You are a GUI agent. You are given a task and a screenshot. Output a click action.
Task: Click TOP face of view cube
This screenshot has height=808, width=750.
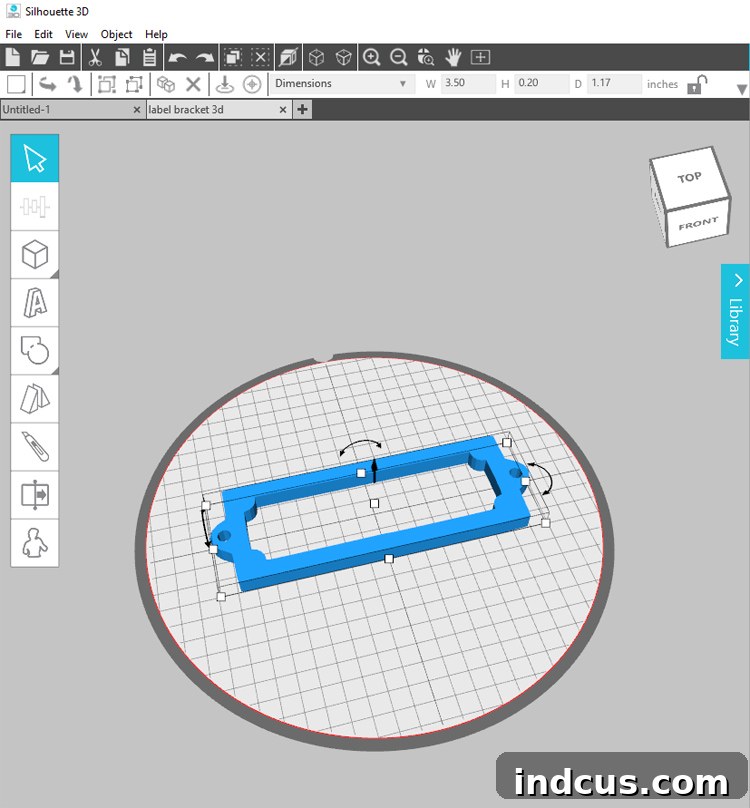(x=689, y=178)
